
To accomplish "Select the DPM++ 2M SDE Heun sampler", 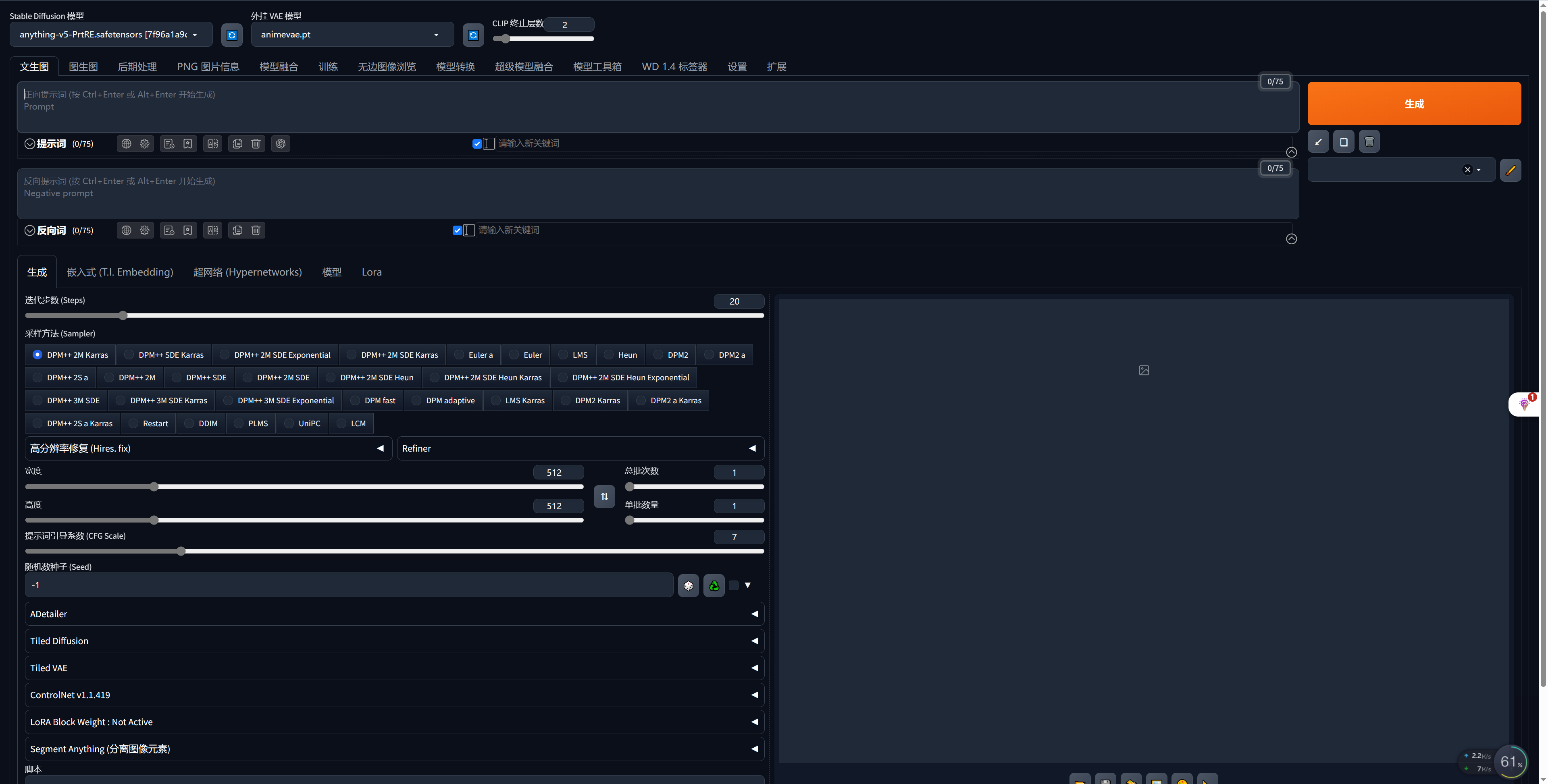I will coord(370,378).
